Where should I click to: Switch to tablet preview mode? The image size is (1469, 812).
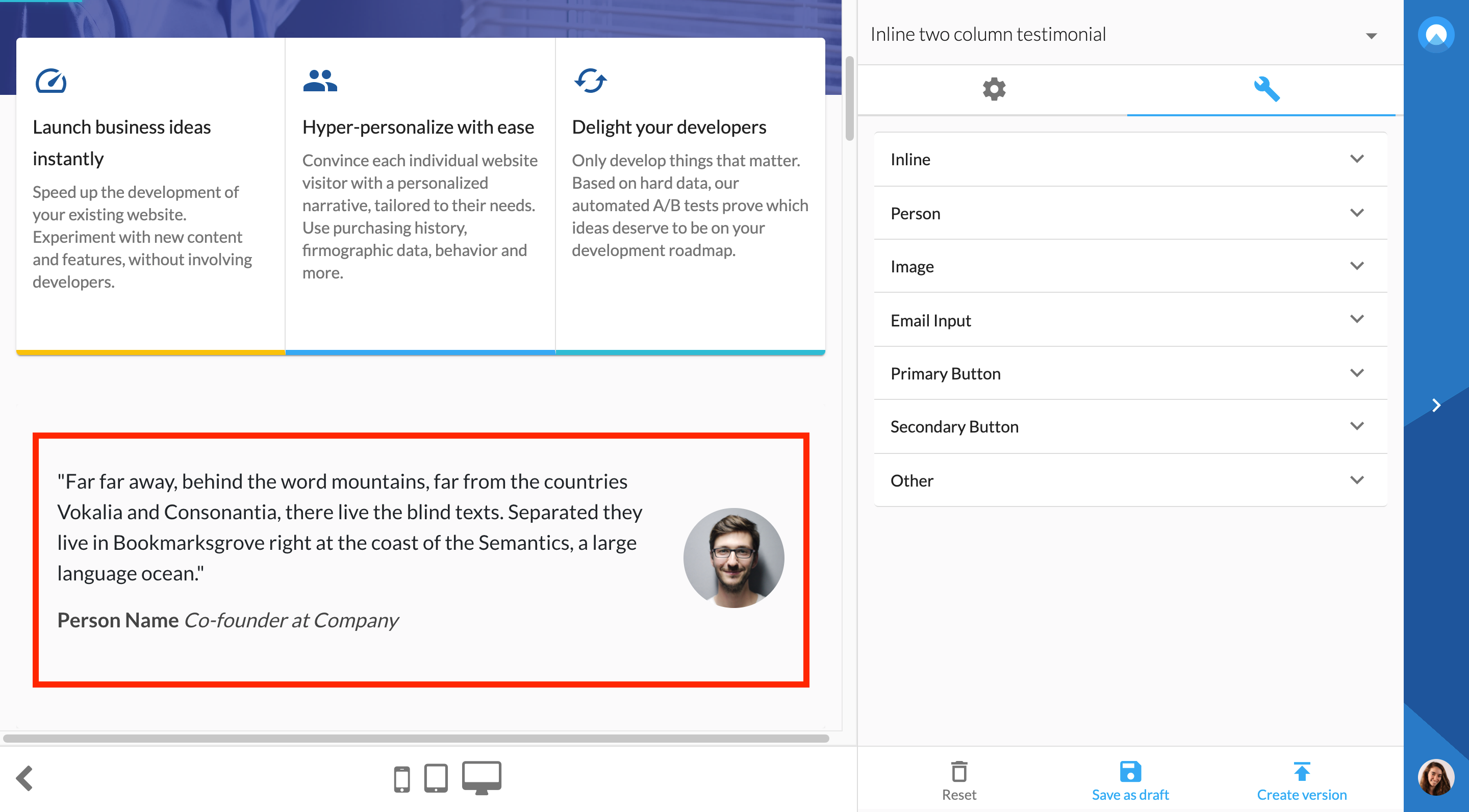[436, 778]
